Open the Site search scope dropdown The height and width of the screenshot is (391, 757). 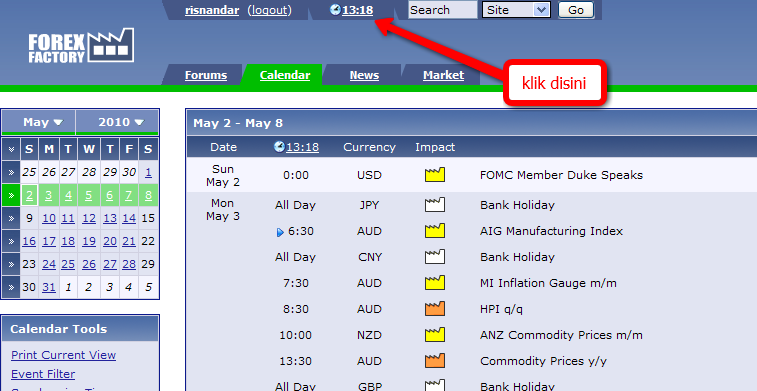[x=516, y=10]
